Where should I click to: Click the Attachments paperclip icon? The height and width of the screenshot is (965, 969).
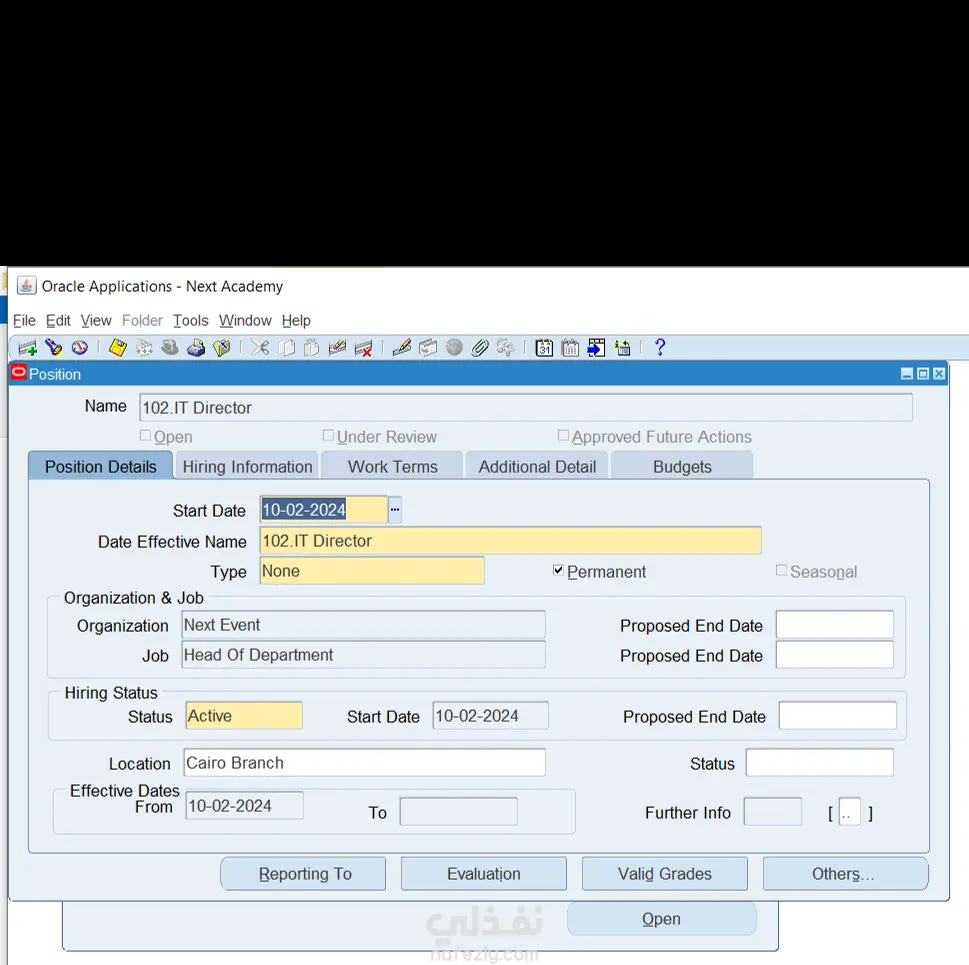480,348
